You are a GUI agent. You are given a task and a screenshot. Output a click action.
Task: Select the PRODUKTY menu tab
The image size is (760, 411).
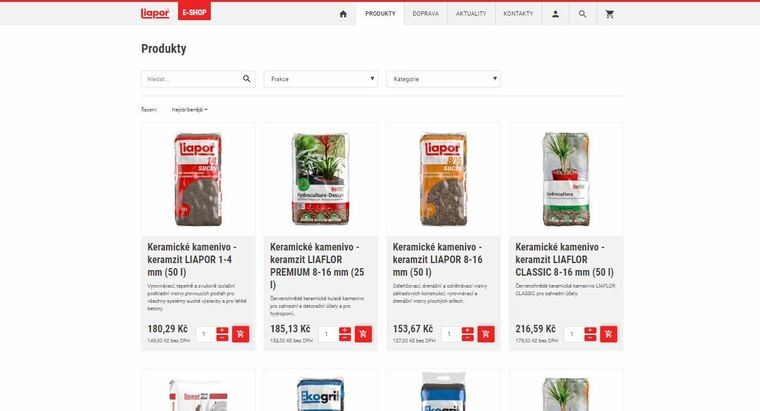coord(380,14)
